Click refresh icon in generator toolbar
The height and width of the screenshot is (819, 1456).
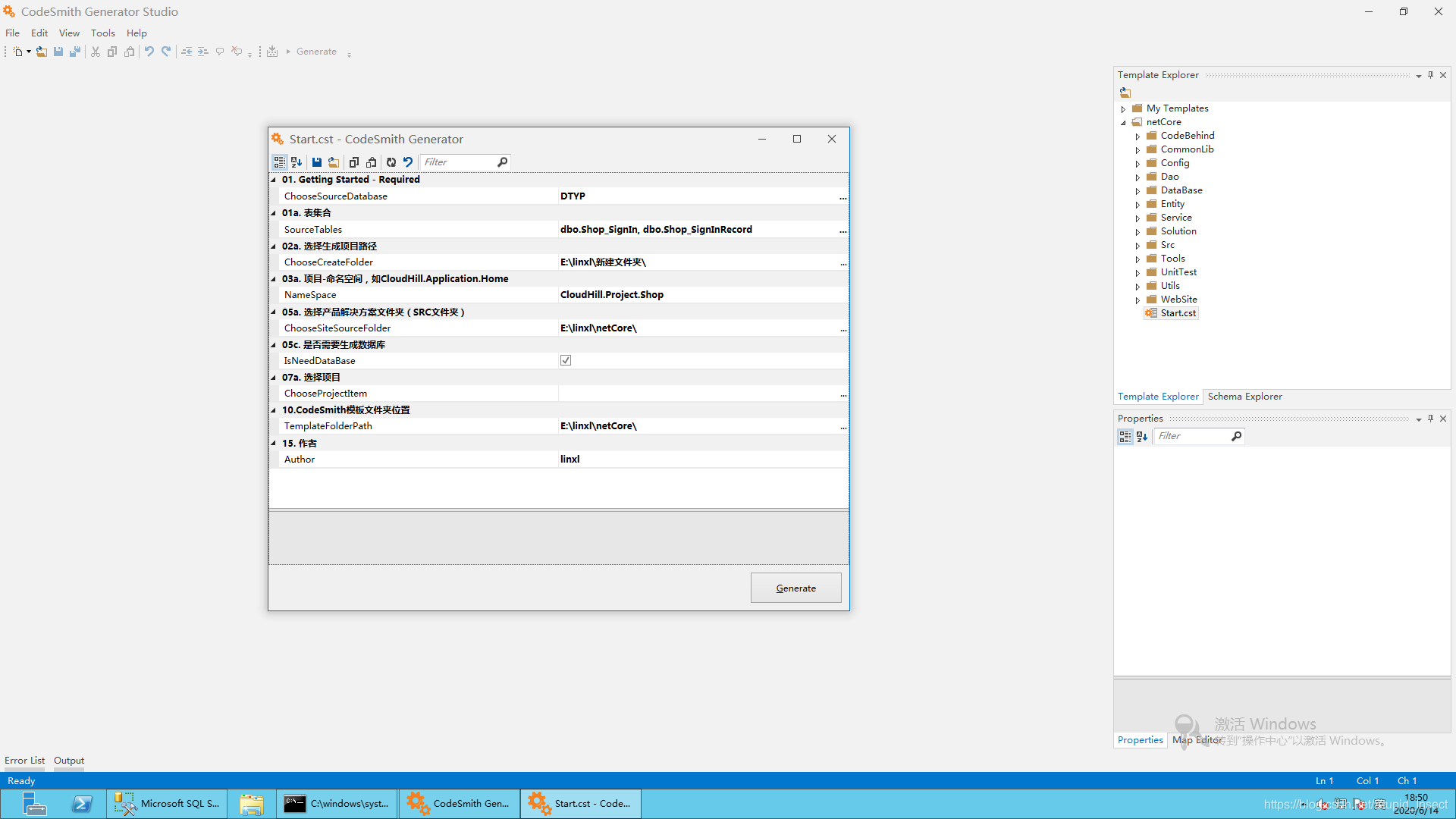(x=391, y=162)
